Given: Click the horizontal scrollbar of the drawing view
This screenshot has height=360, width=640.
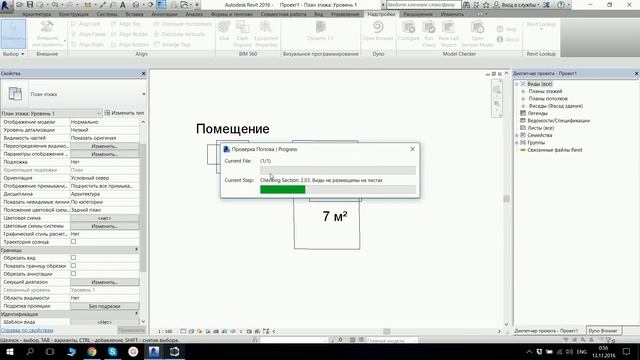Looking at the screenshot, I should [x=386, y=331].
